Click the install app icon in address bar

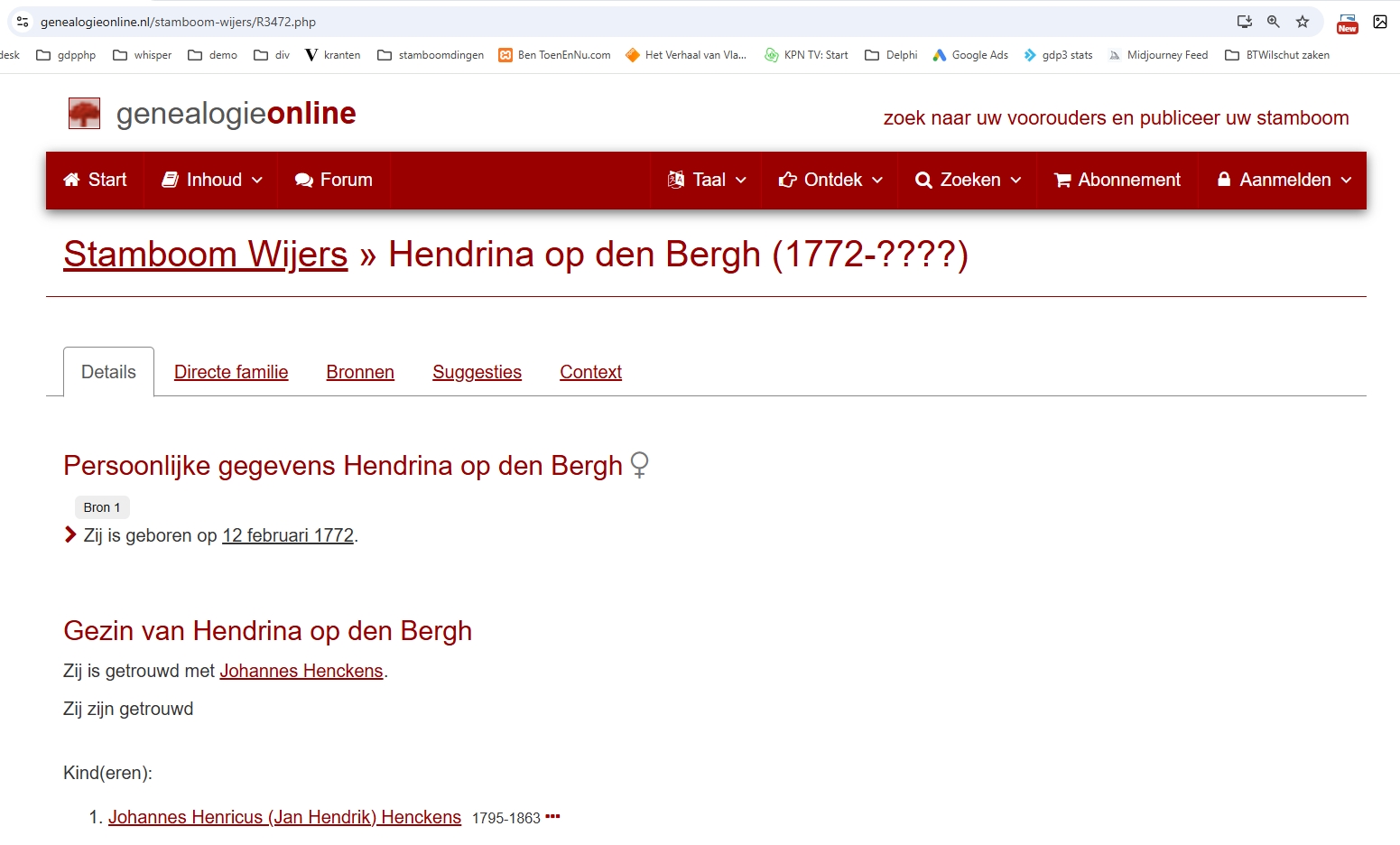pos(1244,22)
